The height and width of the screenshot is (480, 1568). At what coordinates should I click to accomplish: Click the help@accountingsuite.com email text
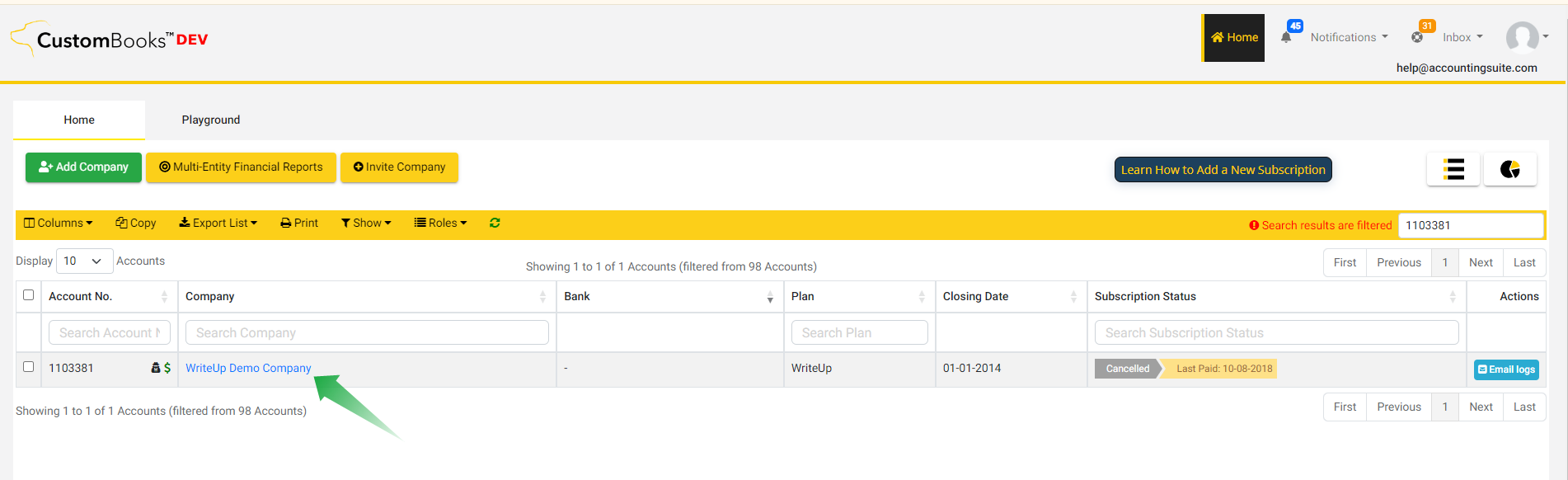[x=1467, y=68]
